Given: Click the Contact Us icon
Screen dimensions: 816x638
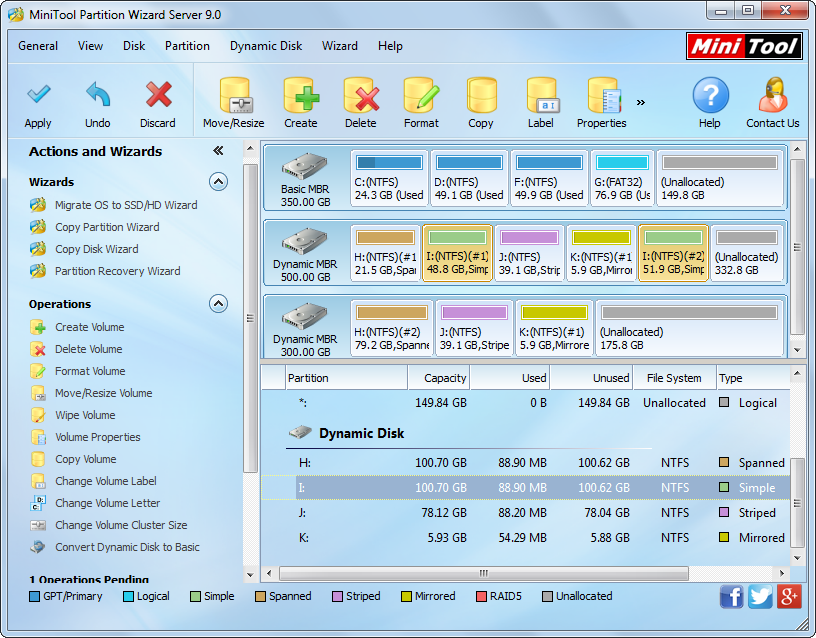Looking at the screenshot, I should tap(773, 95).
